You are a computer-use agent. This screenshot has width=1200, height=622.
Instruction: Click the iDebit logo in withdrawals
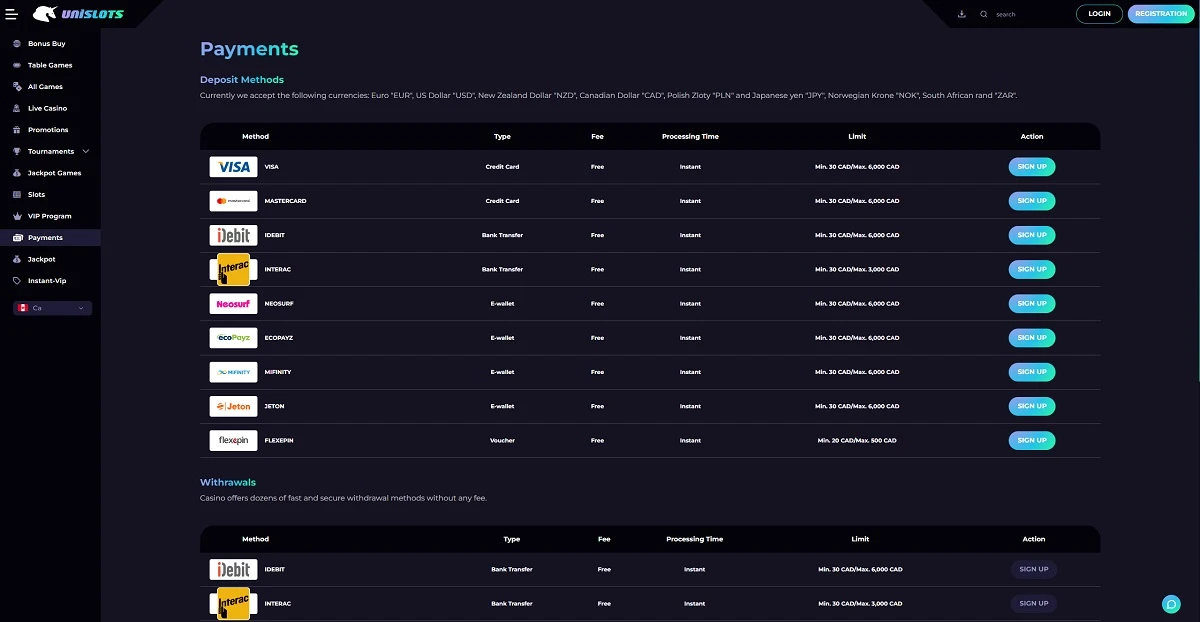[233, 569]
